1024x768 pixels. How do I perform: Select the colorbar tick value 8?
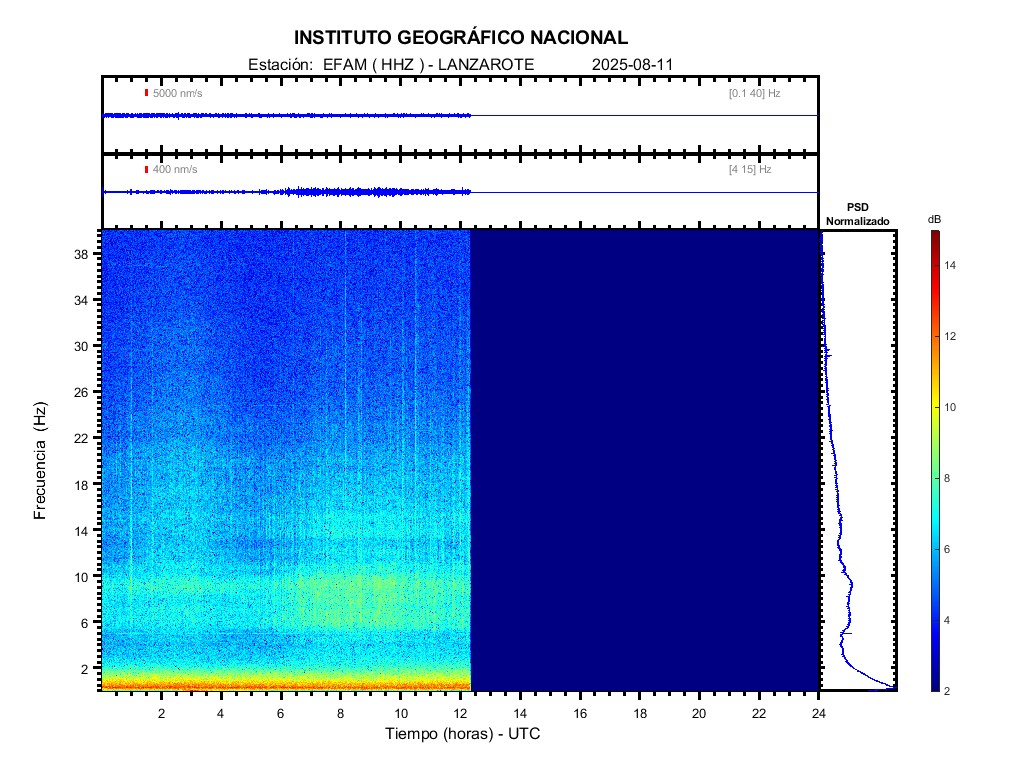click(947, 479)
